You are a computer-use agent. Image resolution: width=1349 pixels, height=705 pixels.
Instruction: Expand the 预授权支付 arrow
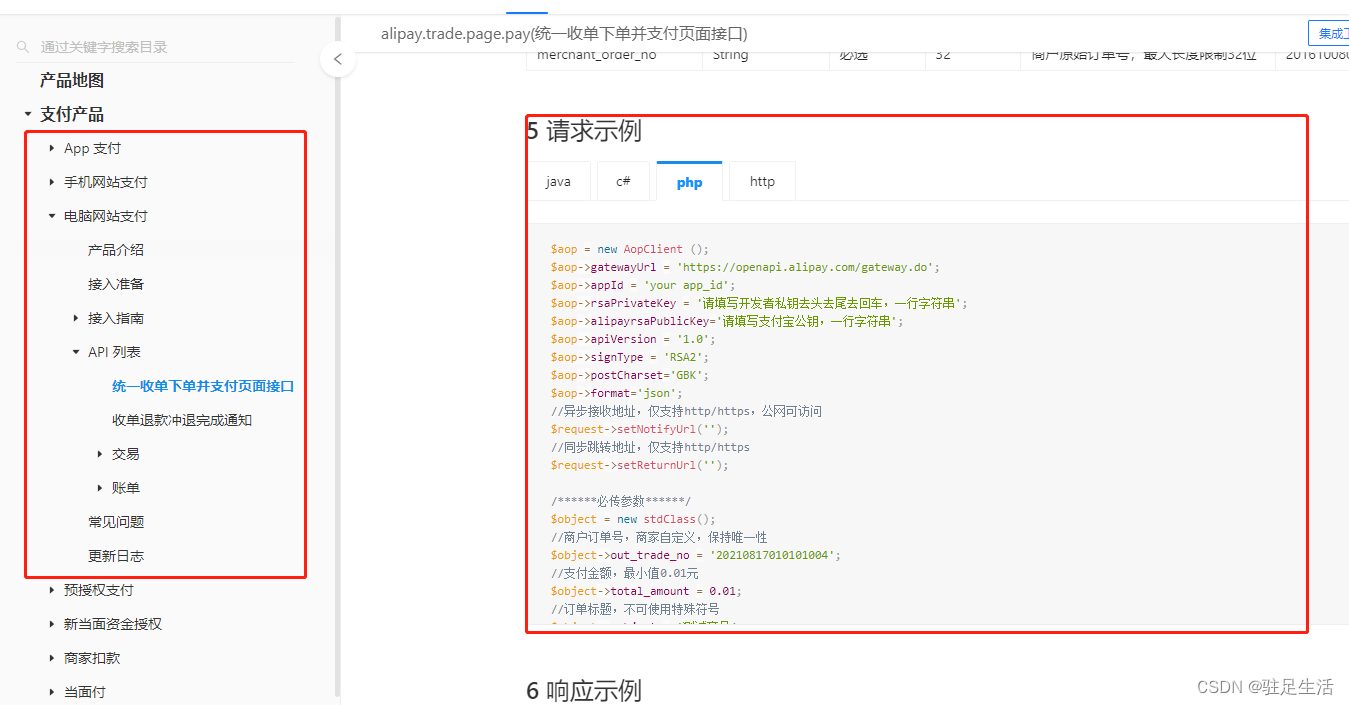point(52,590)
